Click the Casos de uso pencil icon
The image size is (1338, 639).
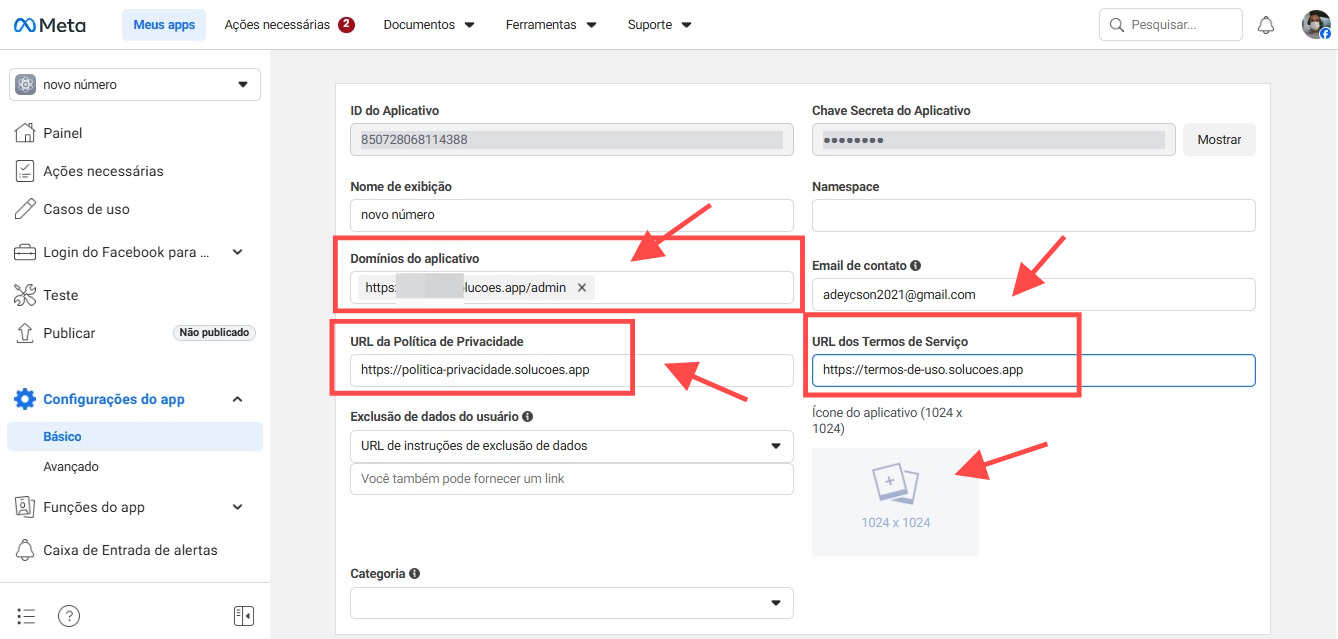point(25,209)
